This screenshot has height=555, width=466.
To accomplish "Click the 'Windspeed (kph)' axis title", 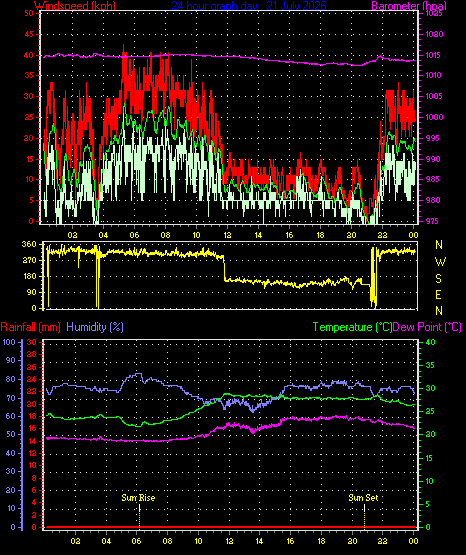I will (75, 6).
